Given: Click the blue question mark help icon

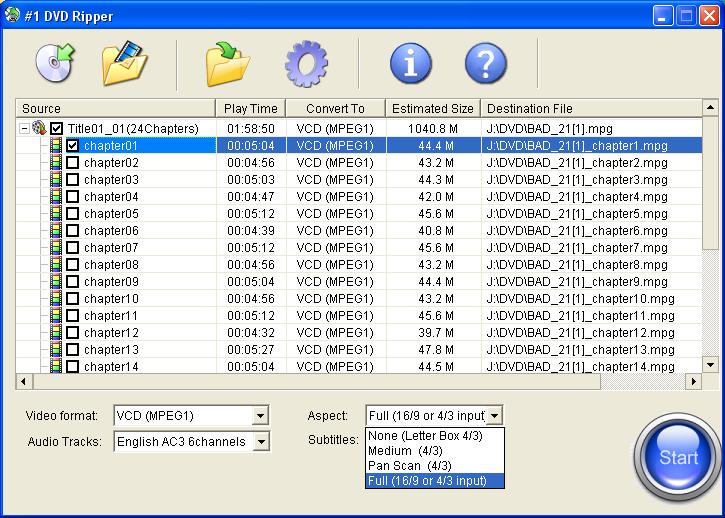Looking at the screenshot, I should point(485,63).
